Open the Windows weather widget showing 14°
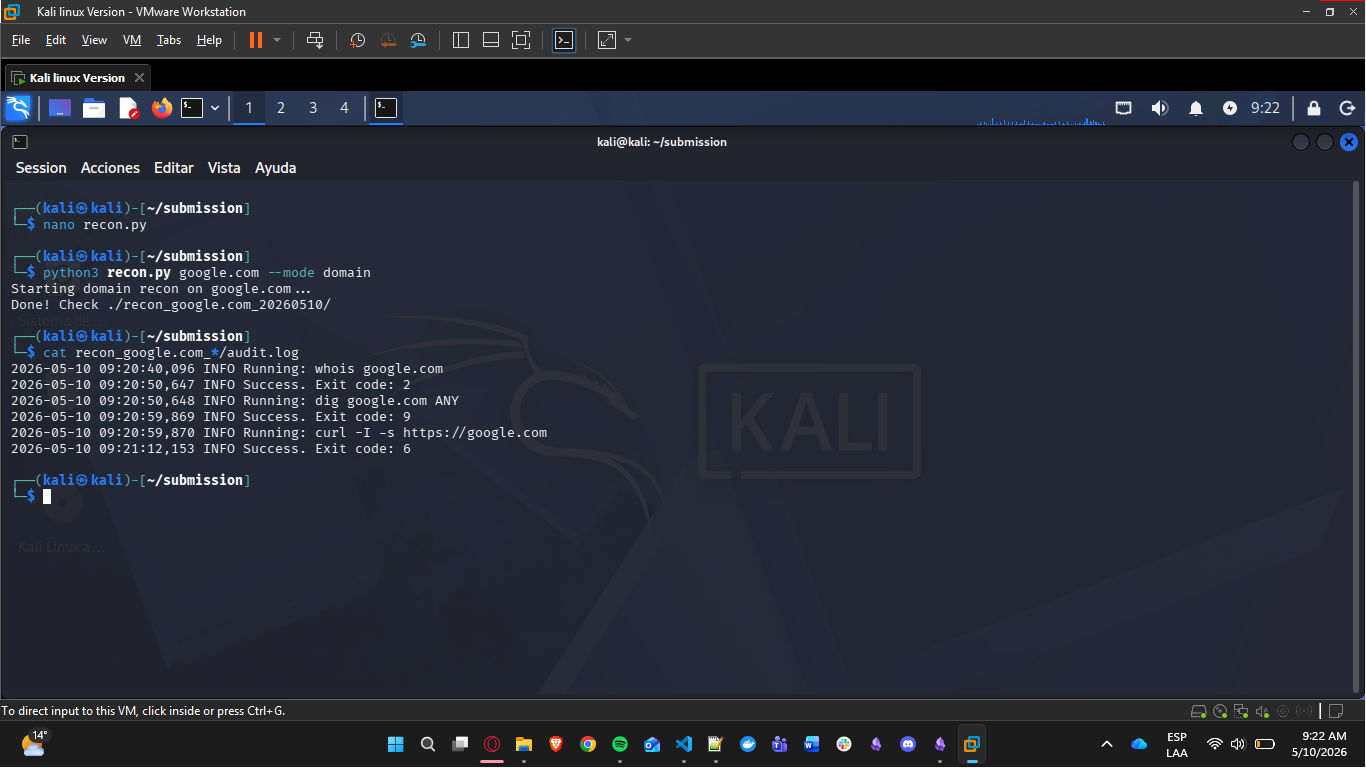The image size is (1366, 768). coord(35,743)
